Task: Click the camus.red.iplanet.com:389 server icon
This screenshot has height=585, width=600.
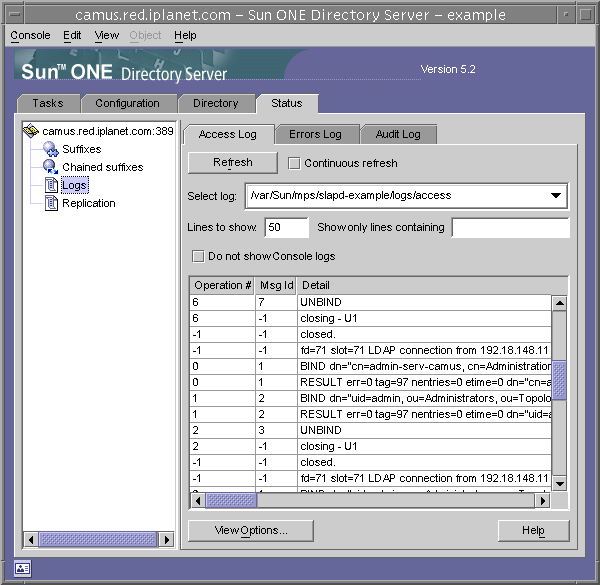Action: pos(31,131)
